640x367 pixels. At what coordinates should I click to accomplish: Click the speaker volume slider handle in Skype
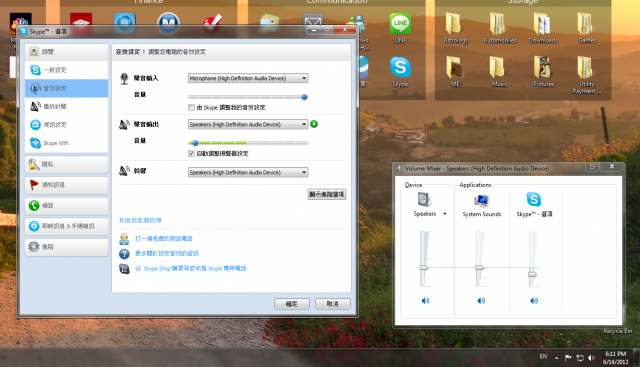[x=195, y=143]
